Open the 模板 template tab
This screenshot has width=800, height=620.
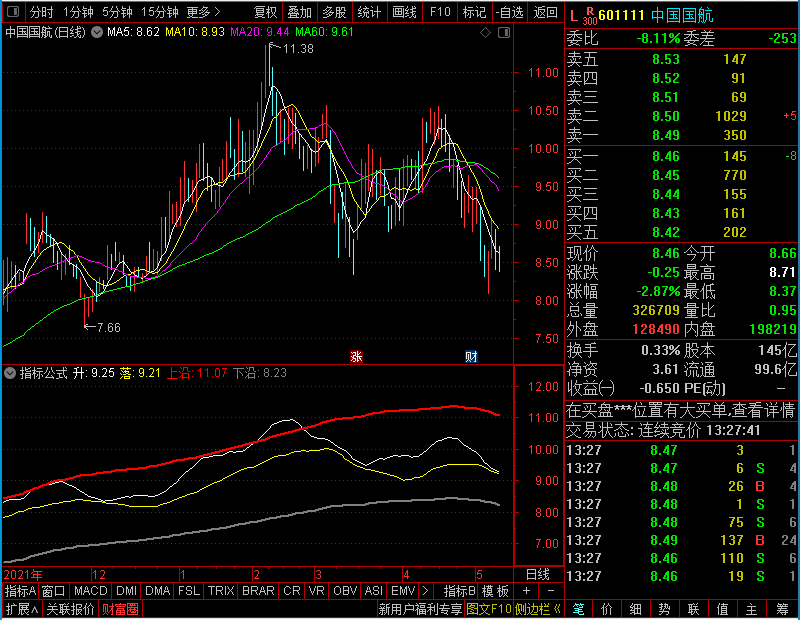point(495,591)
